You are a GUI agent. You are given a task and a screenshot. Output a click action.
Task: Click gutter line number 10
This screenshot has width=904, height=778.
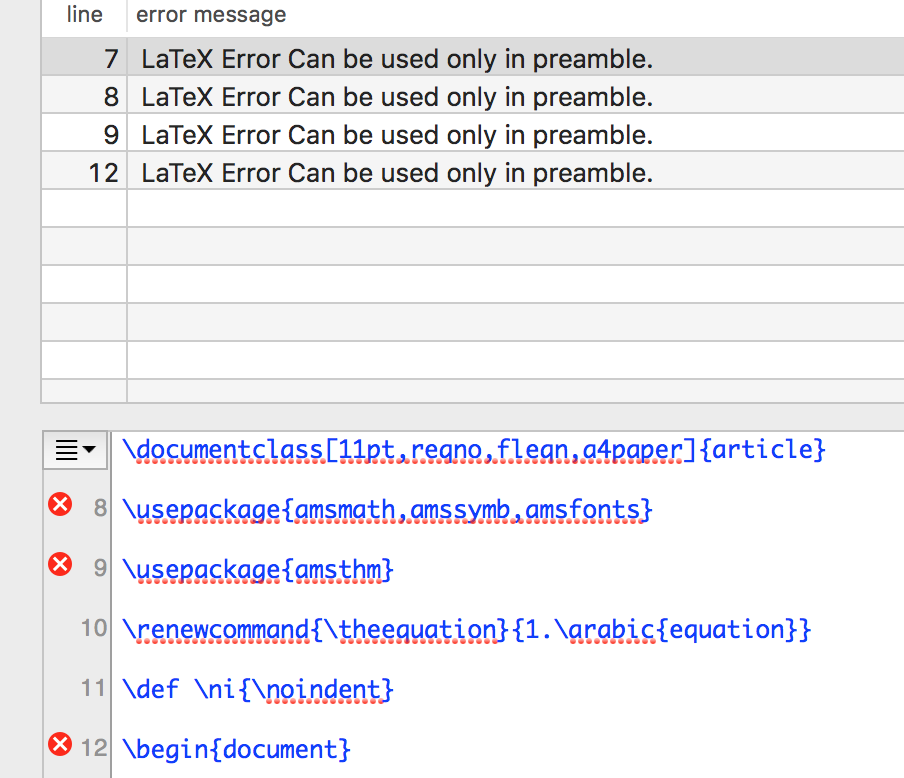click(x=93, y=628)
